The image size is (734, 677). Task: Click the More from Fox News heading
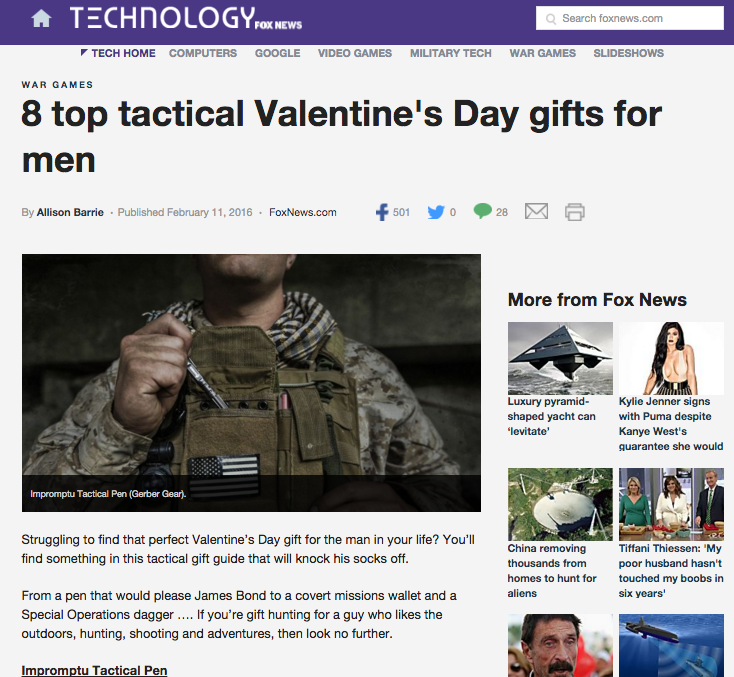597,300
